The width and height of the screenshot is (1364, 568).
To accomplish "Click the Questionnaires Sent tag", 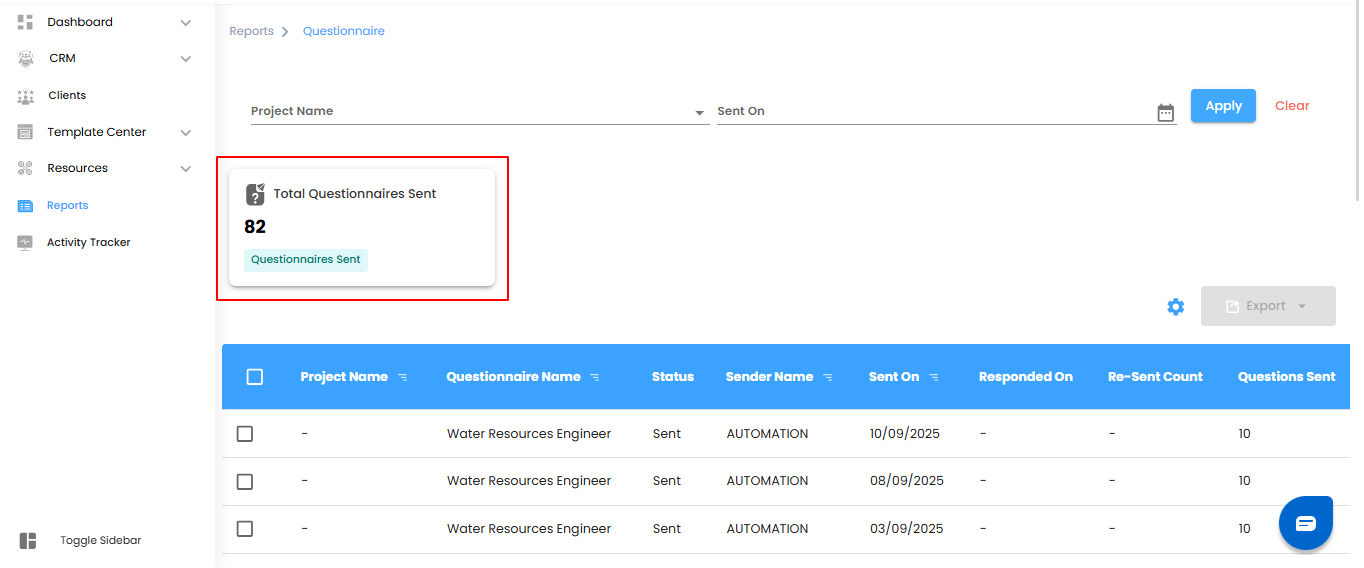I will pyautogui.click(x=306, y=260).
